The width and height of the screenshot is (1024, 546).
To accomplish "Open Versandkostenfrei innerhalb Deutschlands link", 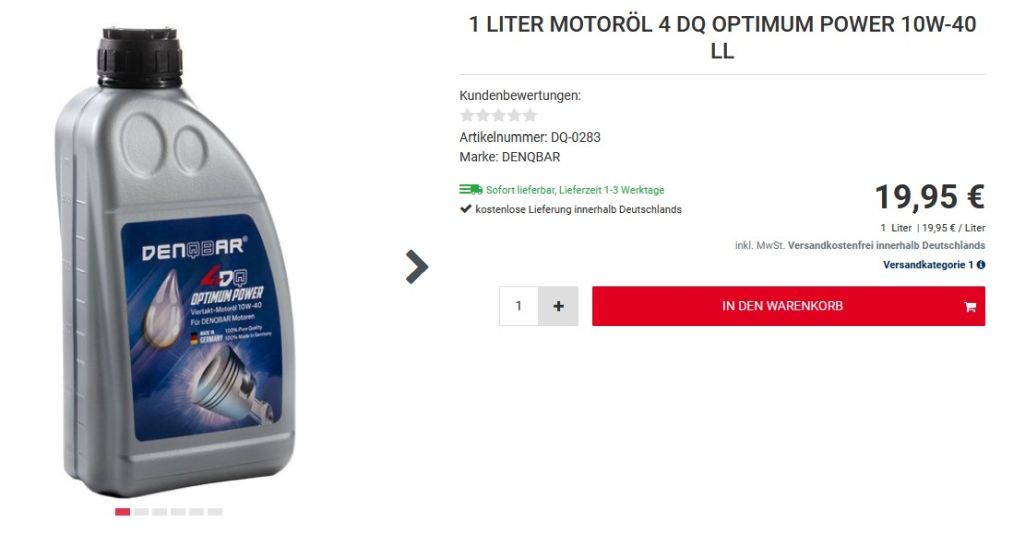I will tap(886, 246).
